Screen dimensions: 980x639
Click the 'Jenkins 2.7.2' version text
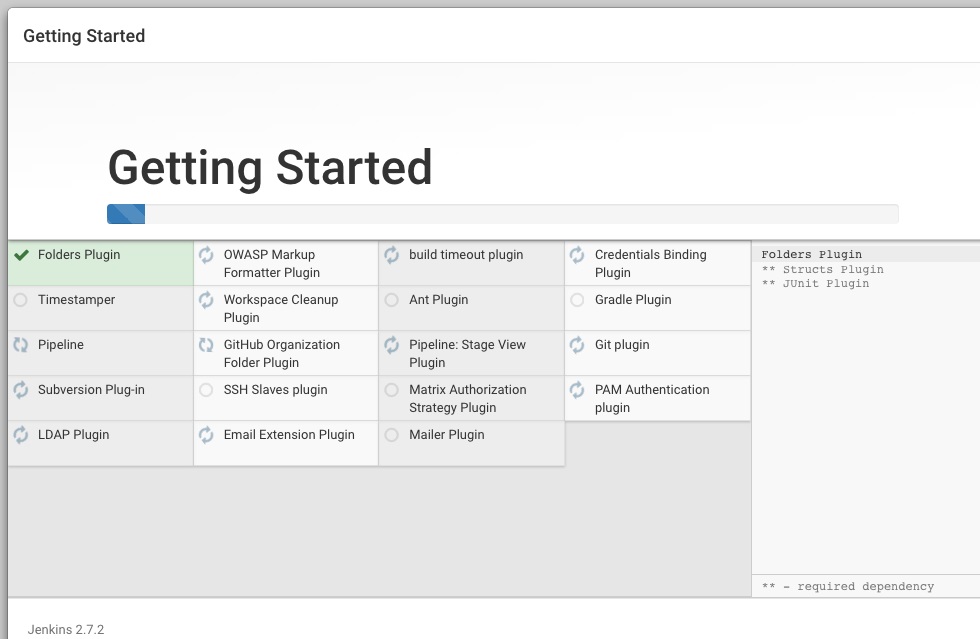66,630
